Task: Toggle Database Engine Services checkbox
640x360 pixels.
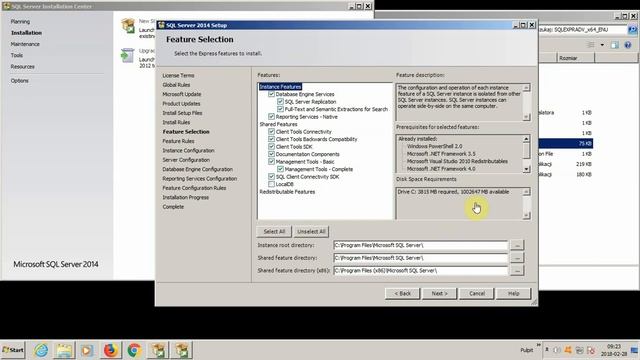Action: click(271, 94)
